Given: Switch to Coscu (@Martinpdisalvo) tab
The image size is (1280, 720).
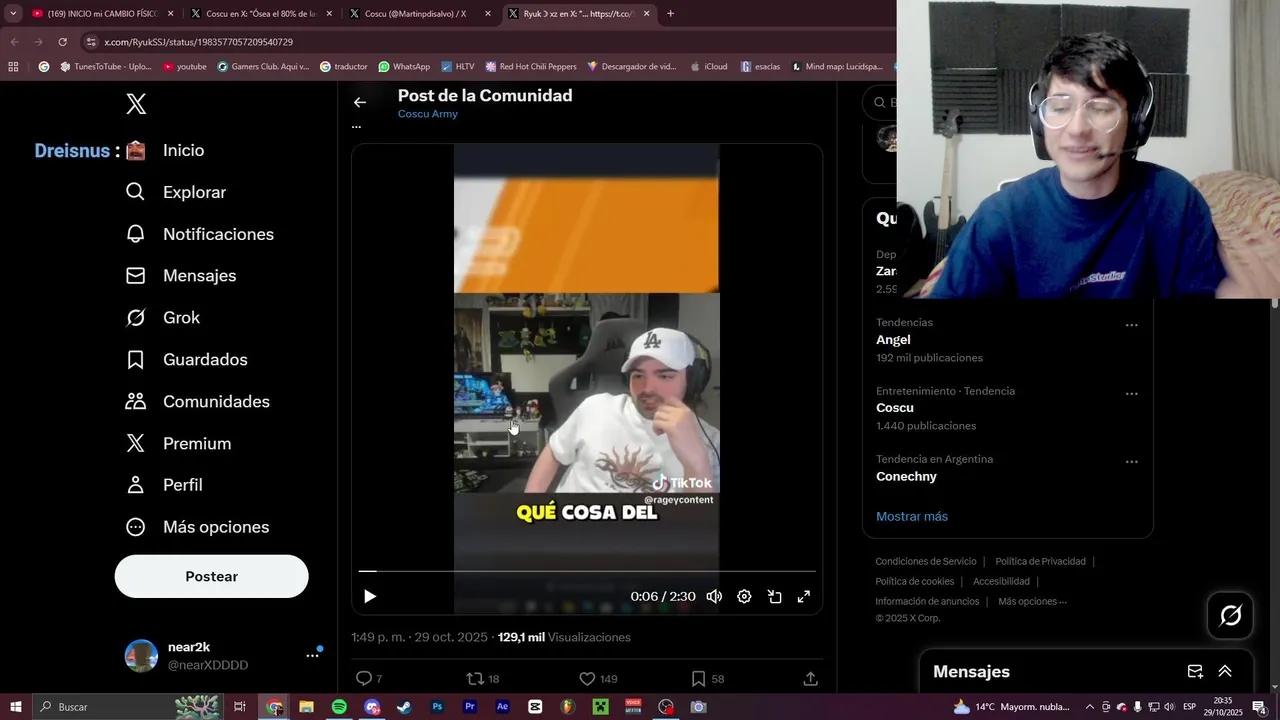Looking at the screenshot, I should click(420, 14).
